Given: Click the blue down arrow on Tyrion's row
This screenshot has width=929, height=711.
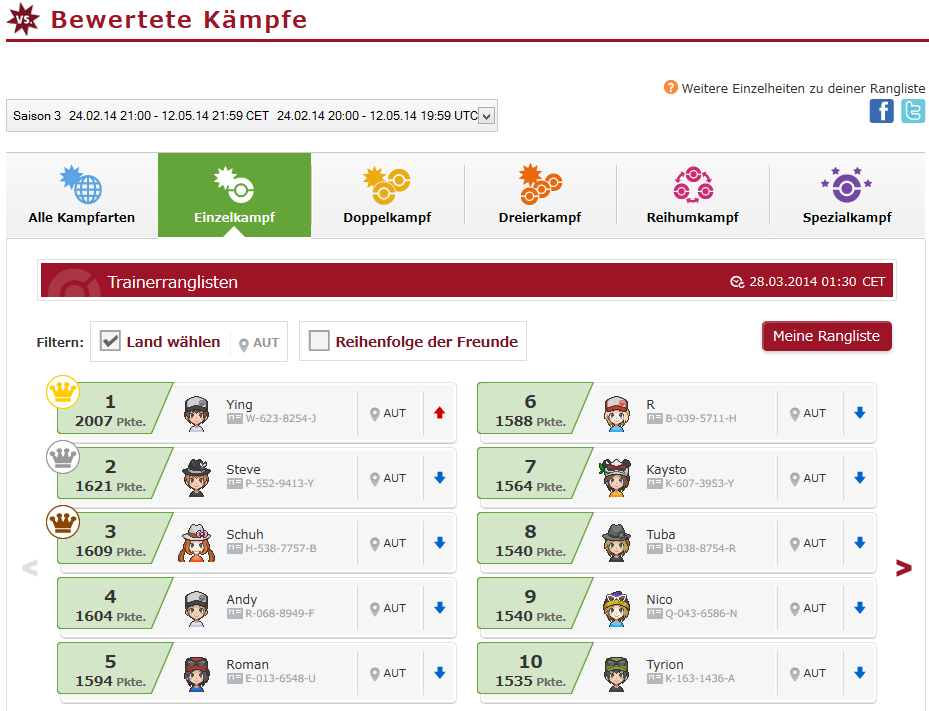Looking at the screenshot, I should 860,672.
